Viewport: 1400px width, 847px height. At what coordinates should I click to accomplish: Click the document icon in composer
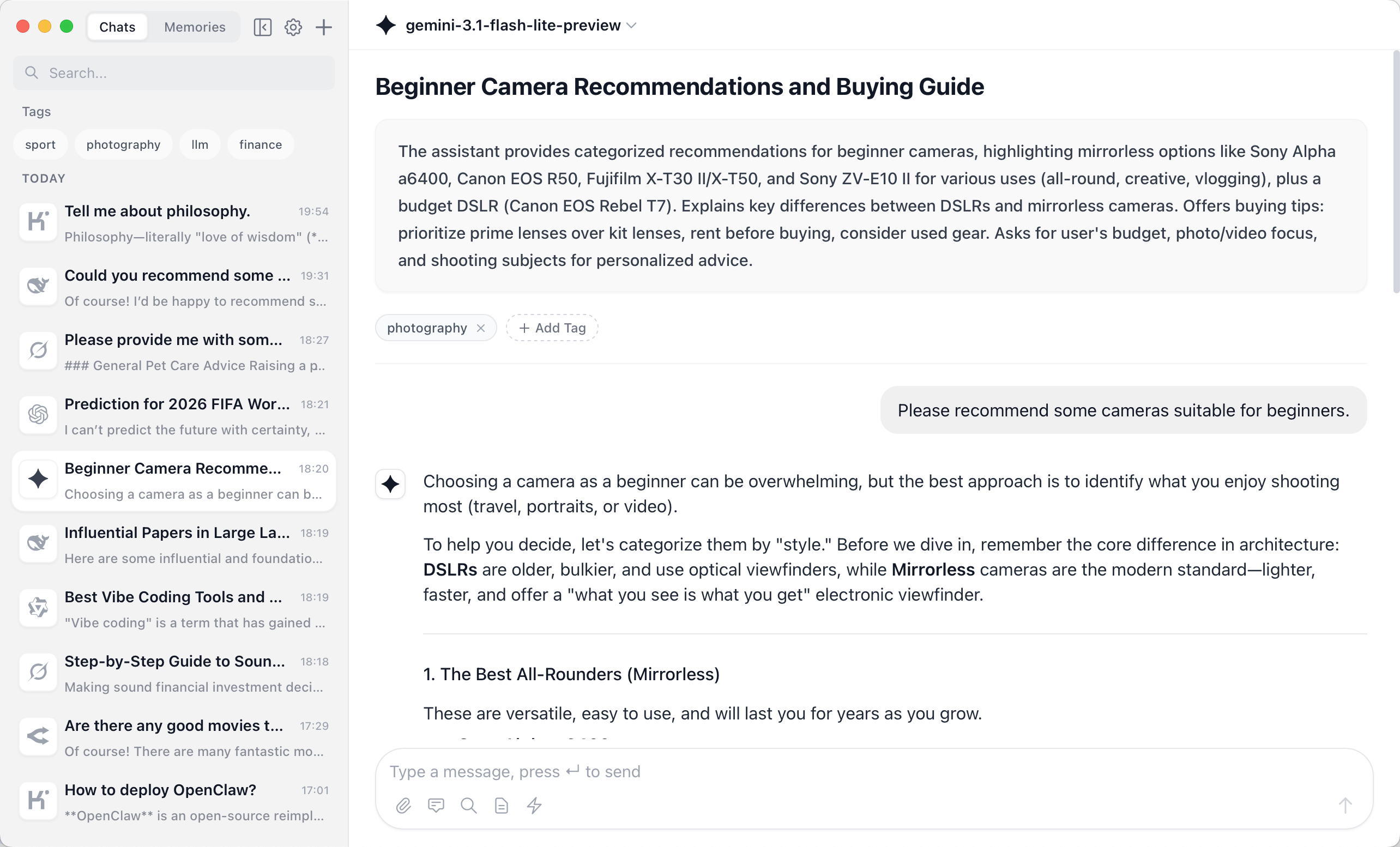pyautogui.click(x=501, y=805)
